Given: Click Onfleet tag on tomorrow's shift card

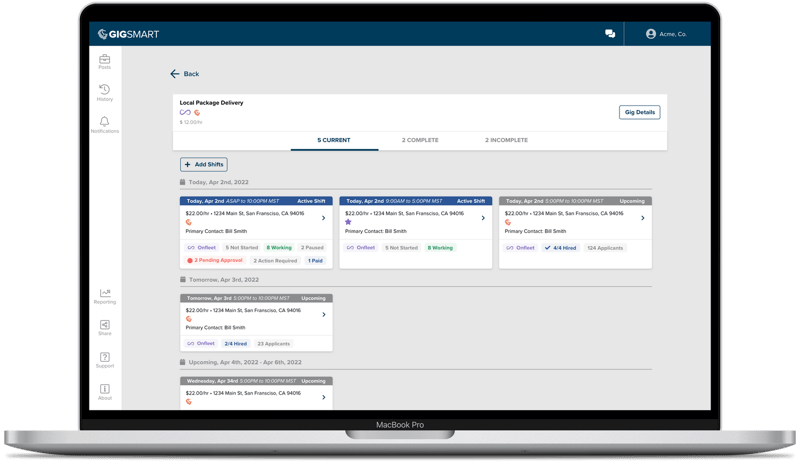Looking at the screenshot, I should click(201, 344).
